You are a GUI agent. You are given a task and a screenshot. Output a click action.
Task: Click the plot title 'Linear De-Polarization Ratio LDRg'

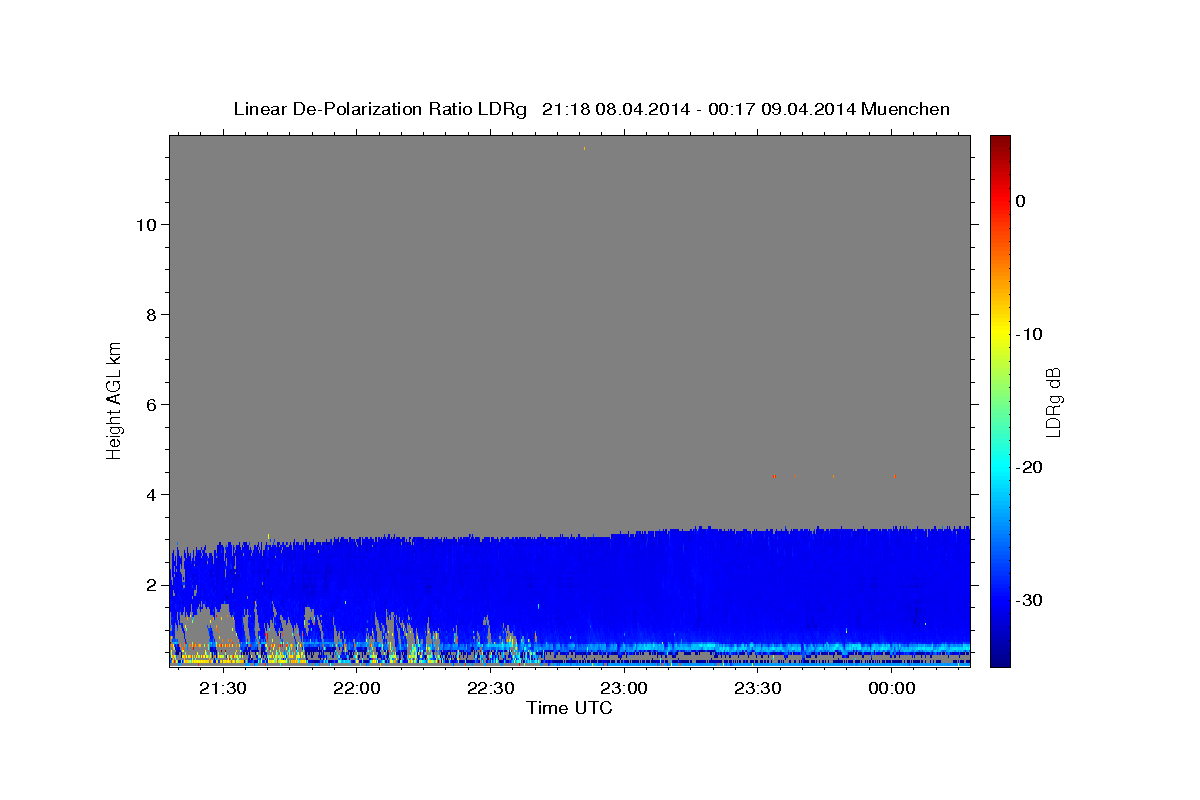(379, 109)
